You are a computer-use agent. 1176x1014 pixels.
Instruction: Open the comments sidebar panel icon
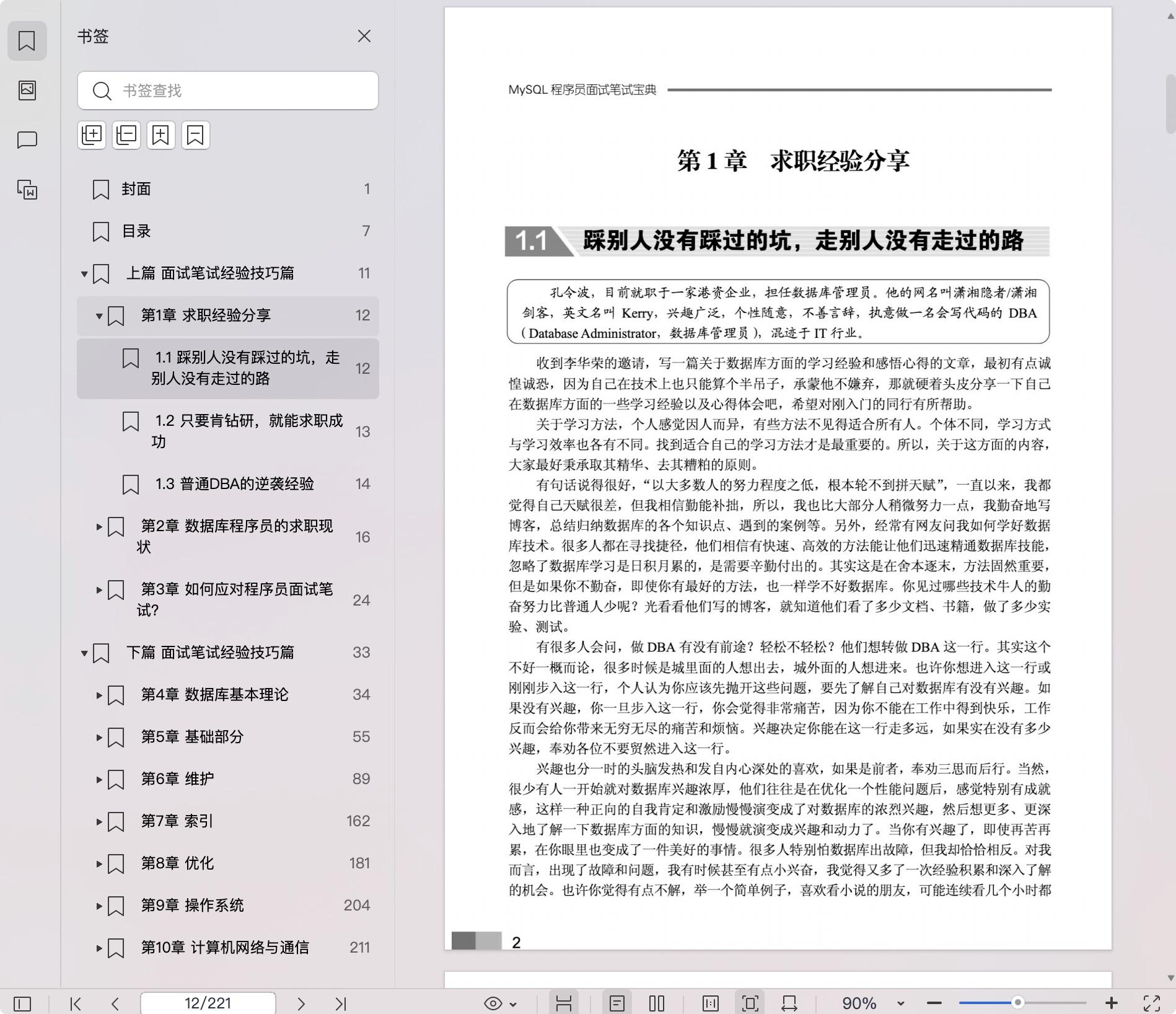pos(27,140)
